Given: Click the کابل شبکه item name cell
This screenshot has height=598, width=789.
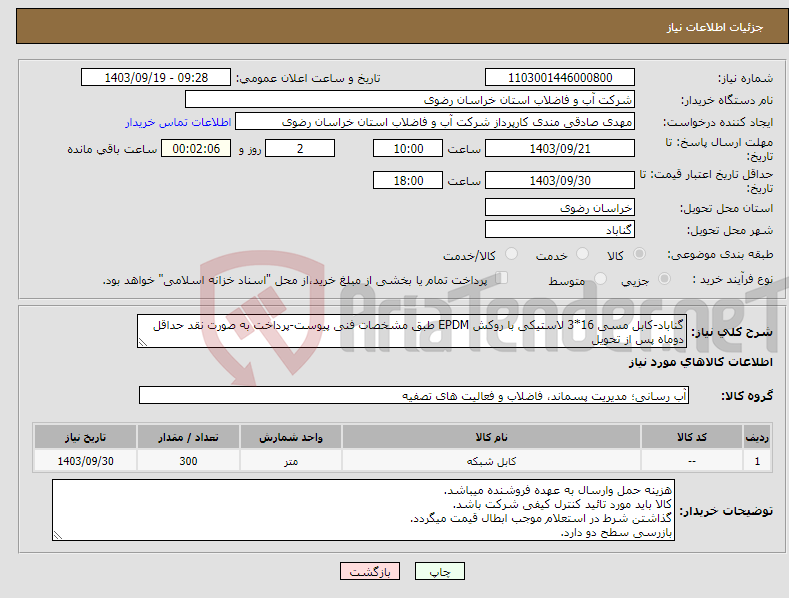Looking at the screenshot, I should (491, 461).
